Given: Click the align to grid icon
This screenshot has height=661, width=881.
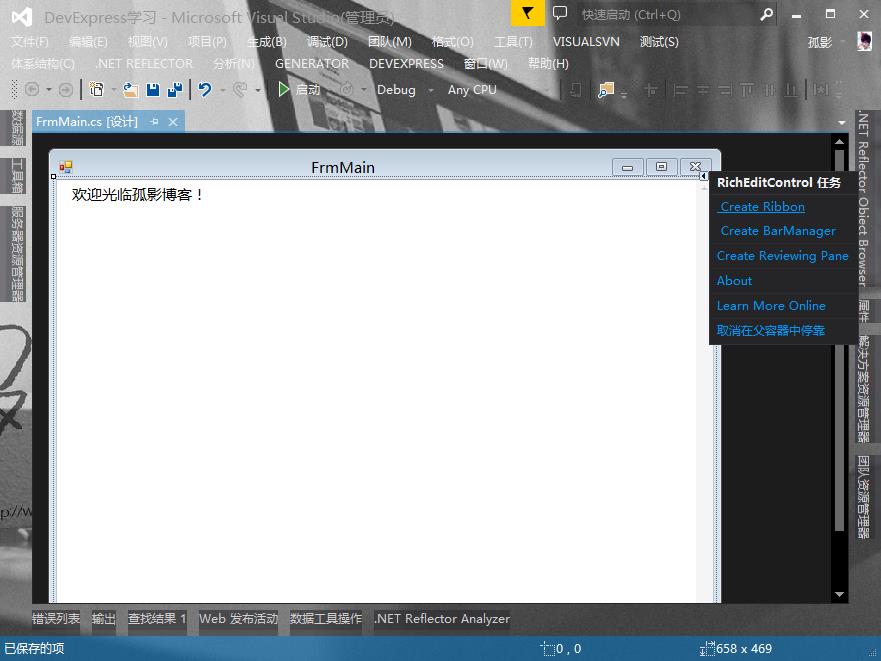Looking at the screenshot, I should point(651,90).
